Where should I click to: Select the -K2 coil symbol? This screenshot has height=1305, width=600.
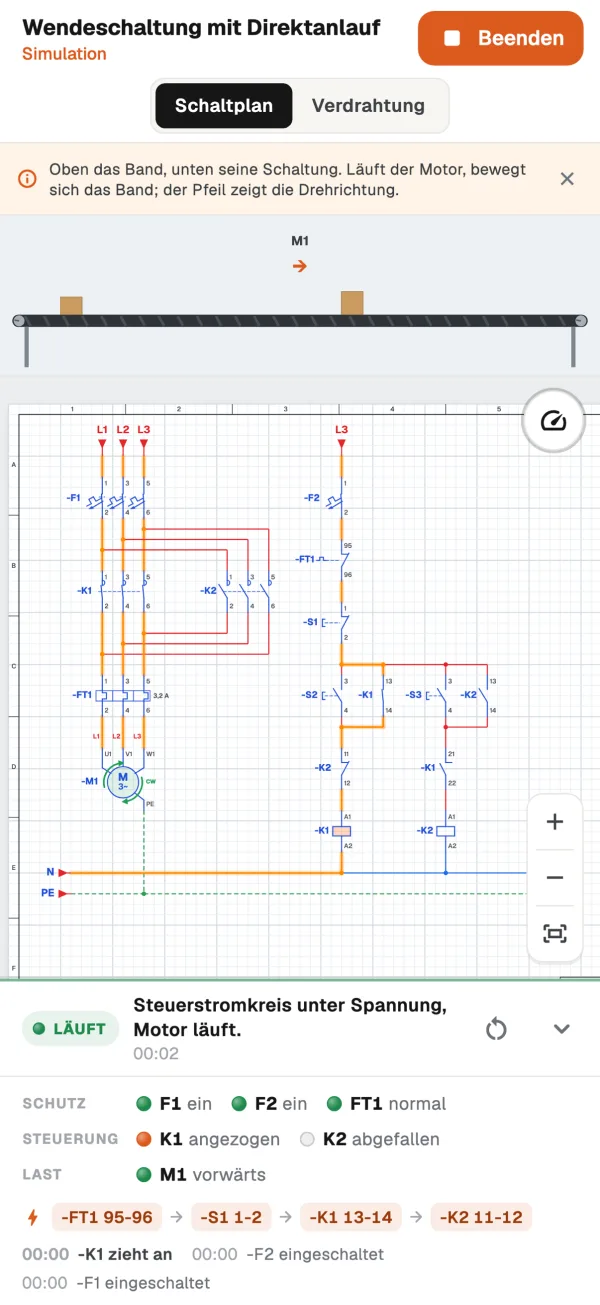click(446, 831)
